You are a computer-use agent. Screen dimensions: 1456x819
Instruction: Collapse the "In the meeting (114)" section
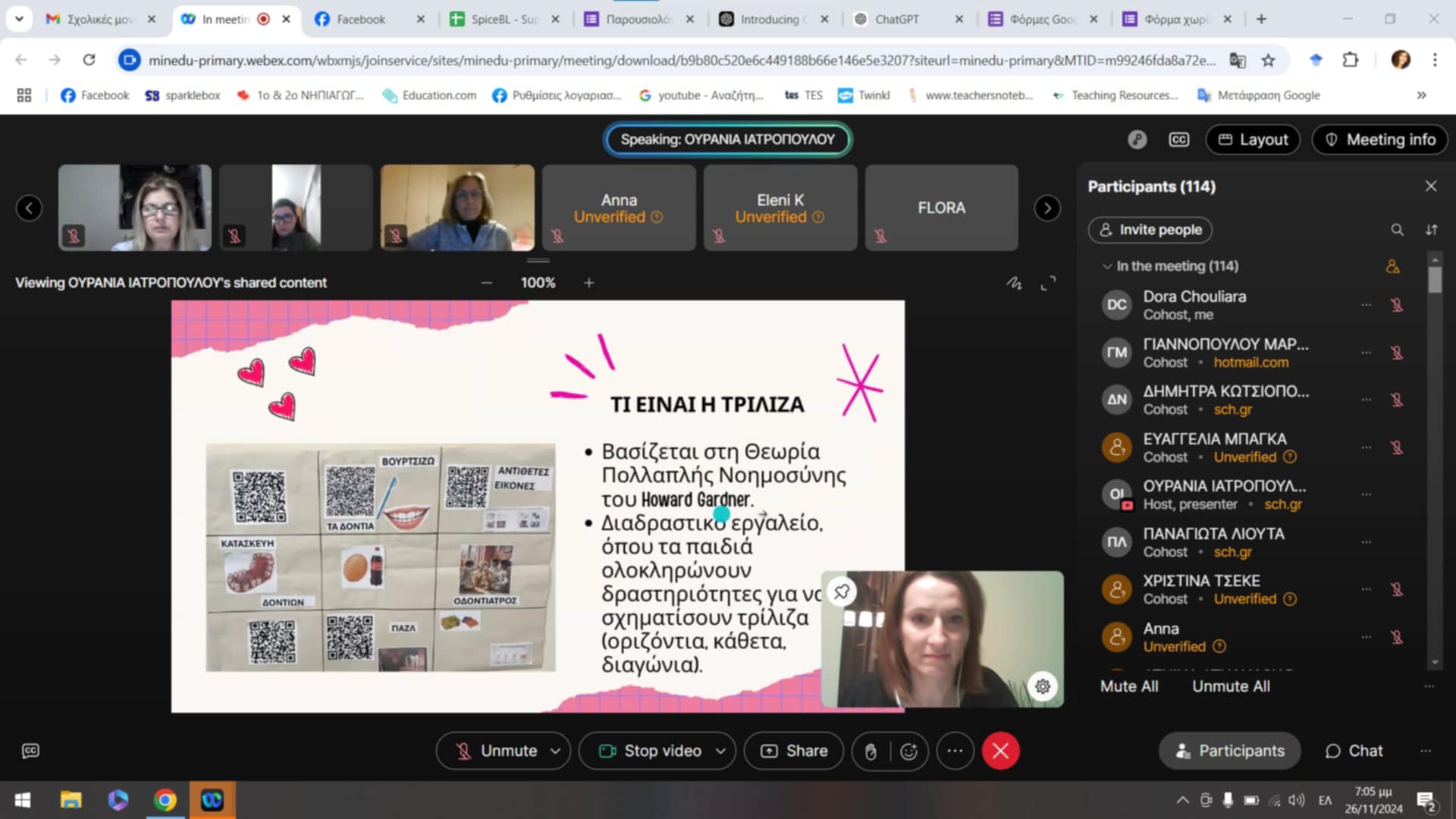pos(1107,266)
